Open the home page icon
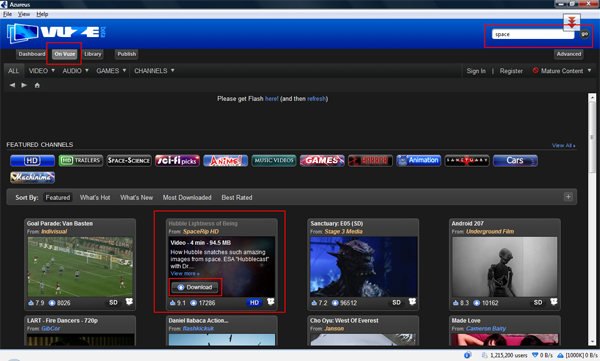This screenshot has width=600, height=361. (37, 85)
